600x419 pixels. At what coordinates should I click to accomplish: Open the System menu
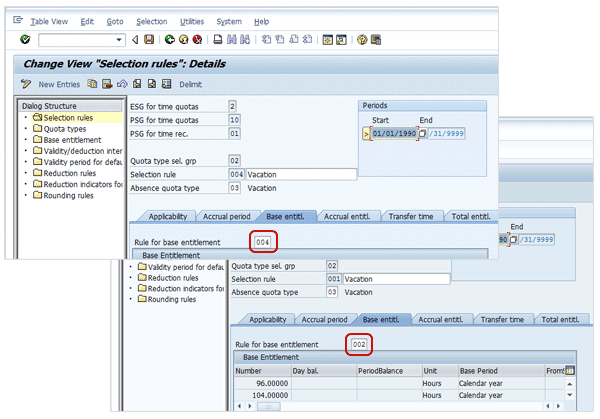229,22
